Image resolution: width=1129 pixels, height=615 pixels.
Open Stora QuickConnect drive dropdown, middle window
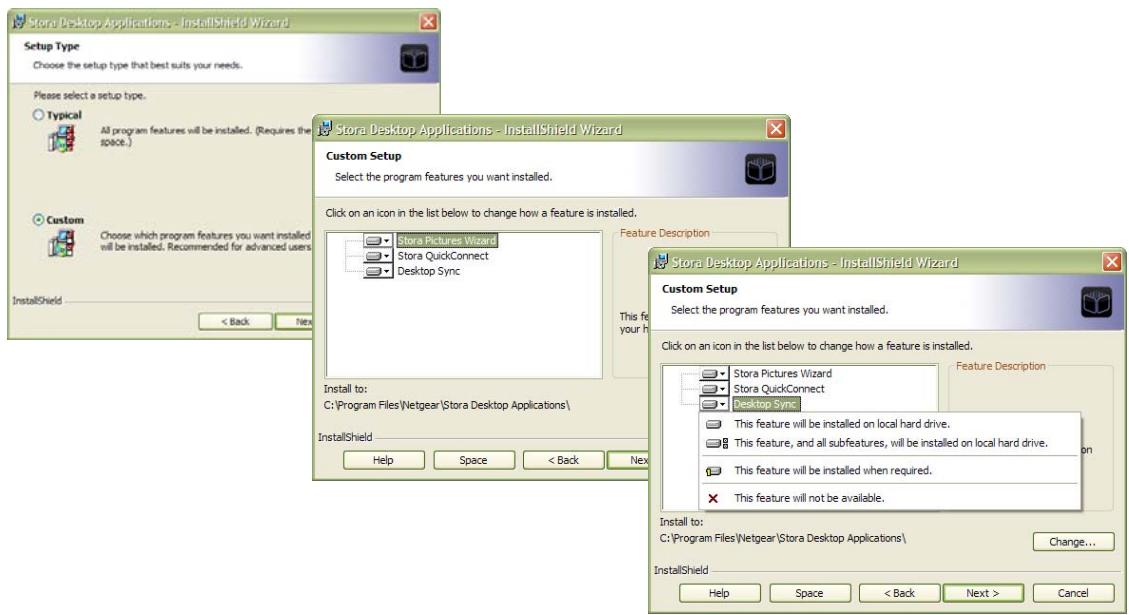coord(377,256)
